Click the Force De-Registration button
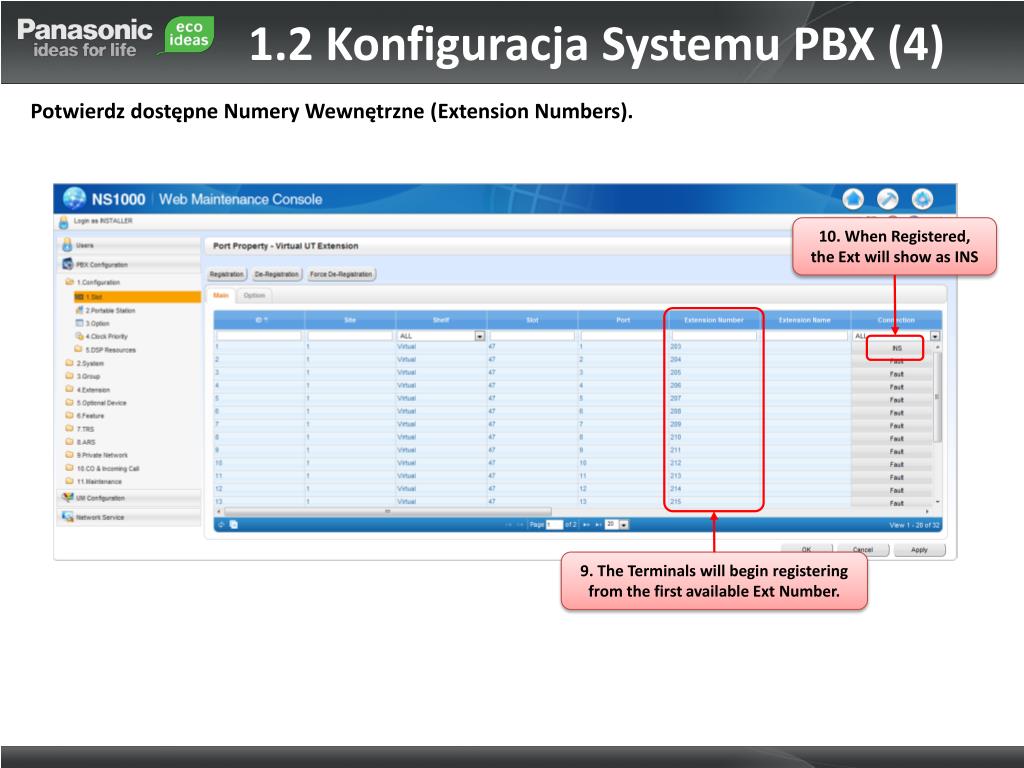1024x768 pixels. [341, 274]
